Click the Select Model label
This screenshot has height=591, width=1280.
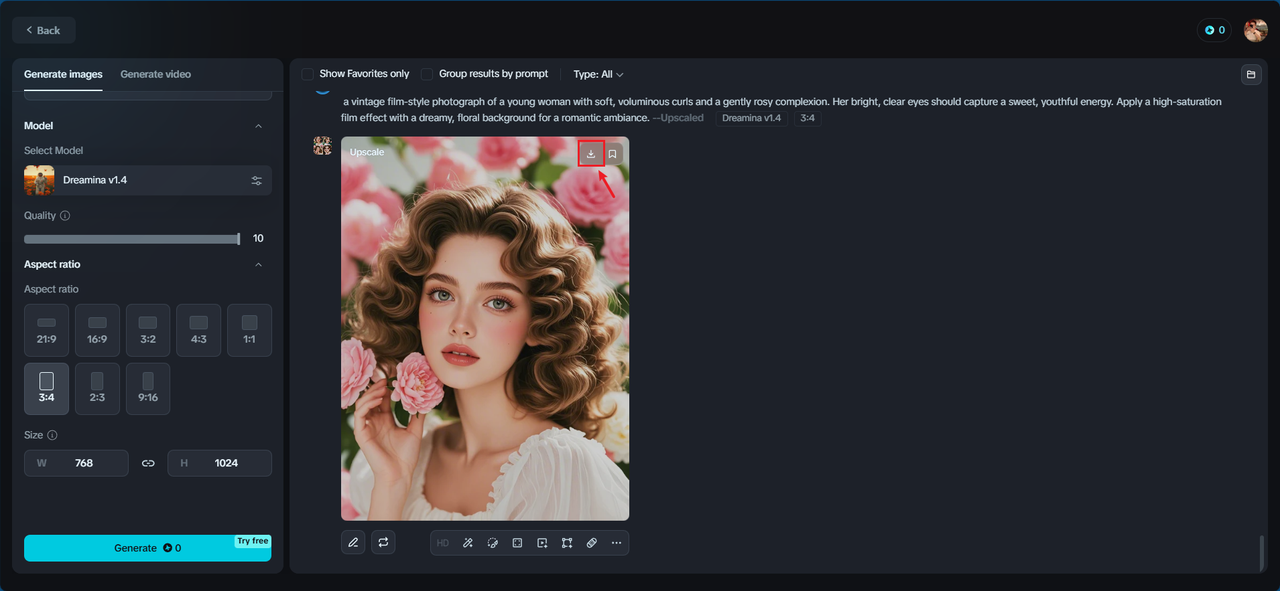[x=54, y=151]
